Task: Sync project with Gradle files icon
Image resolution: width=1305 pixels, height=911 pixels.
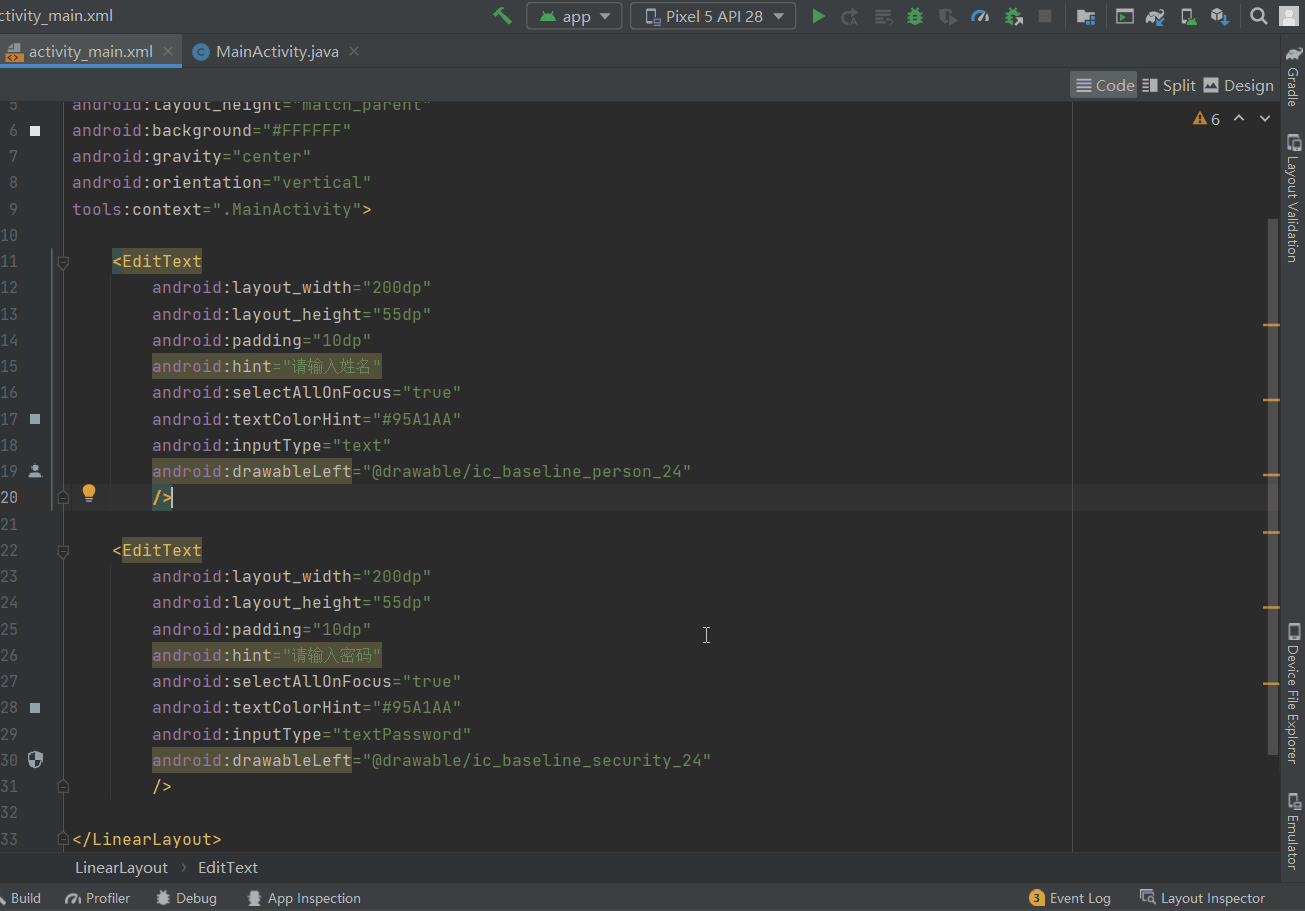Action: pyautogui.click(x=1155, y=16)
